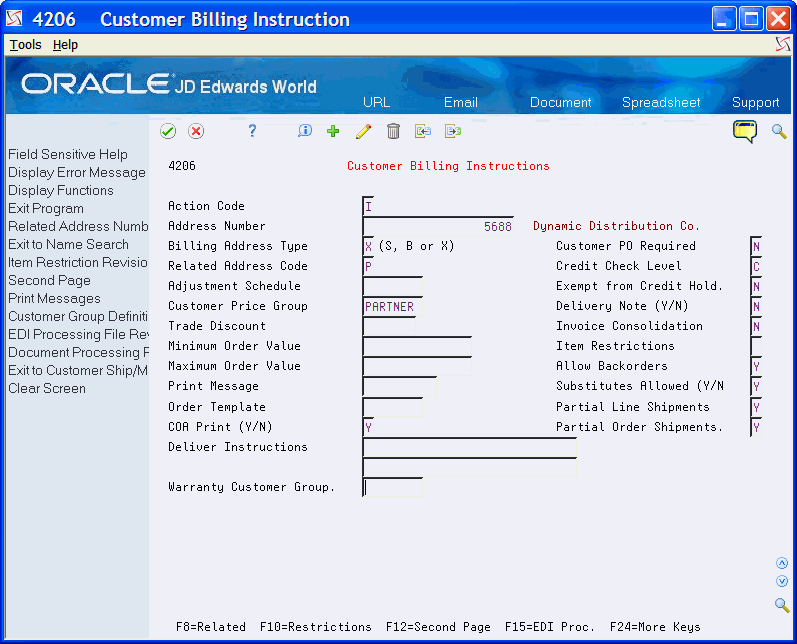Select Second Page in the sidebar

[49, 280]
